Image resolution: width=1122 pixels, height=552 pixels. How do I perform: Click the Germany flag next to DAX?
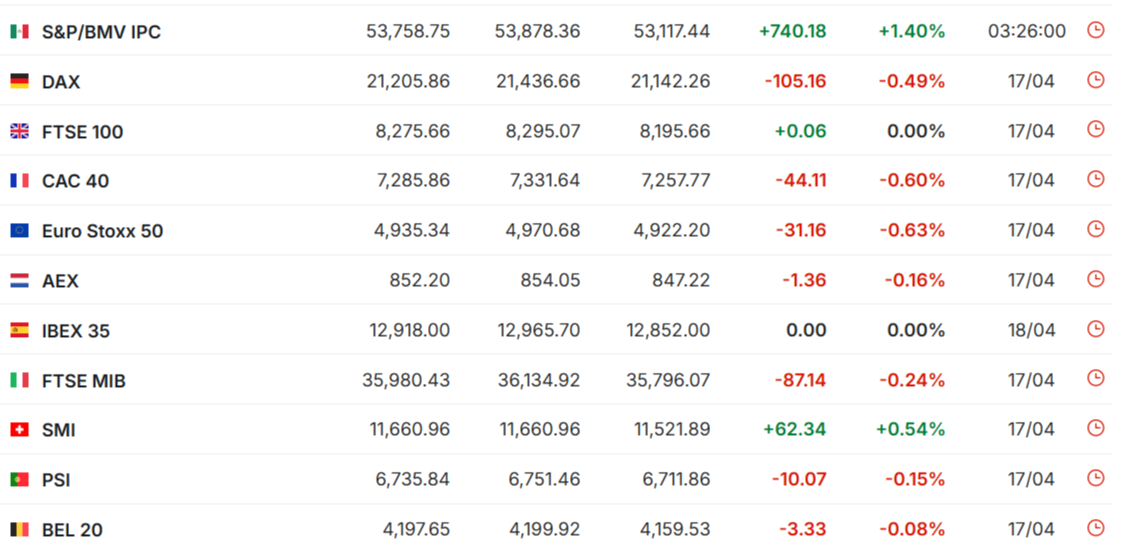tap(19, 82)
